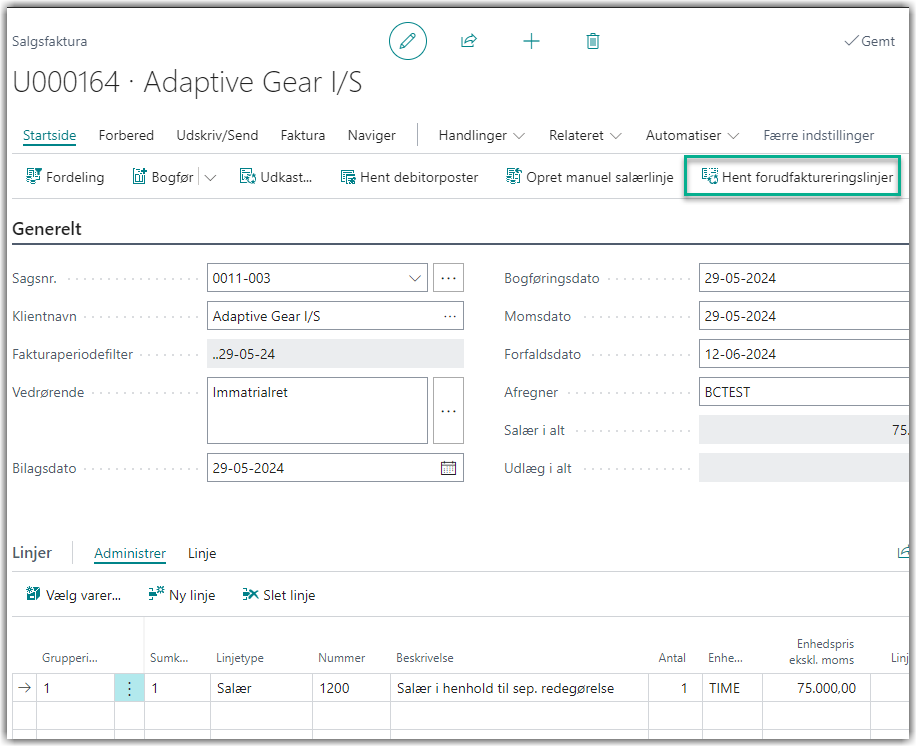Click the pencil edit icon

(x=408, y=41)
